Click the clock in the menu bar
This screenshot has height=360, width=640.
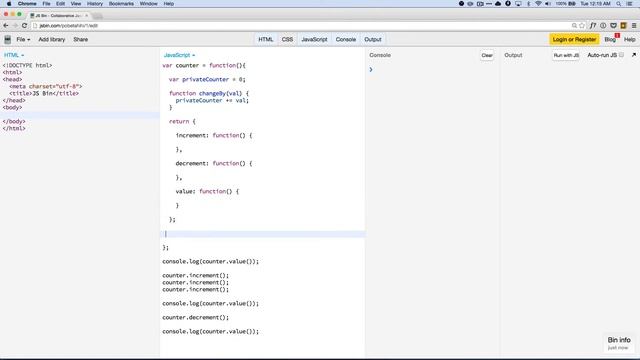coord(596,4)
